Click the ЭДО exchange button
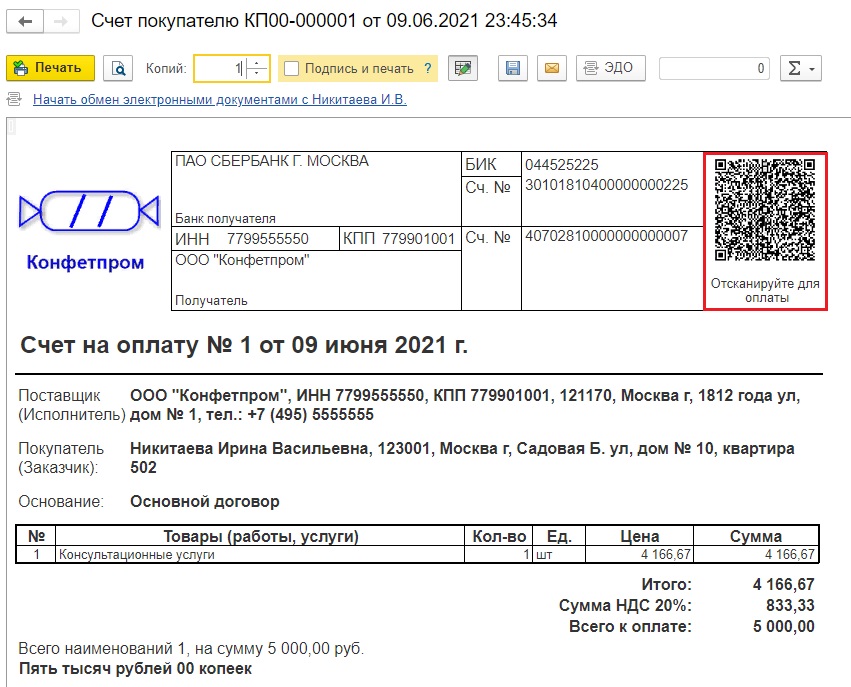 click(x=611, y=68)
